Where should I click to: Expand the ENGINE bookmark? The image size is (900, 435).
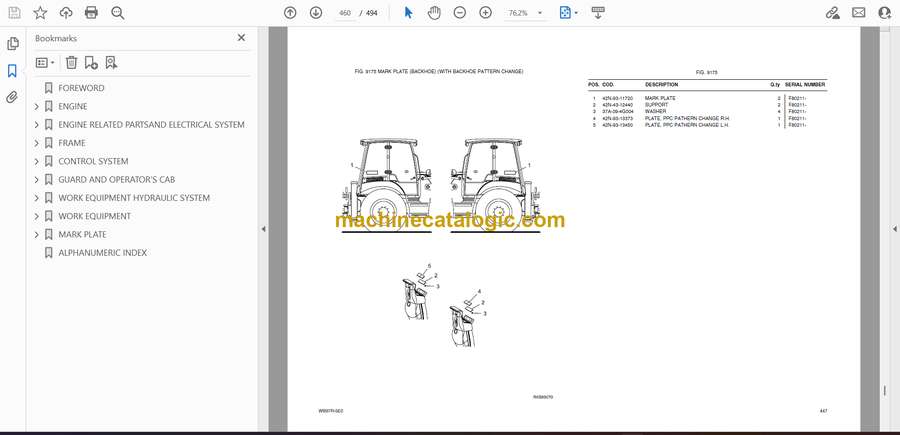(x=37, y=107)
